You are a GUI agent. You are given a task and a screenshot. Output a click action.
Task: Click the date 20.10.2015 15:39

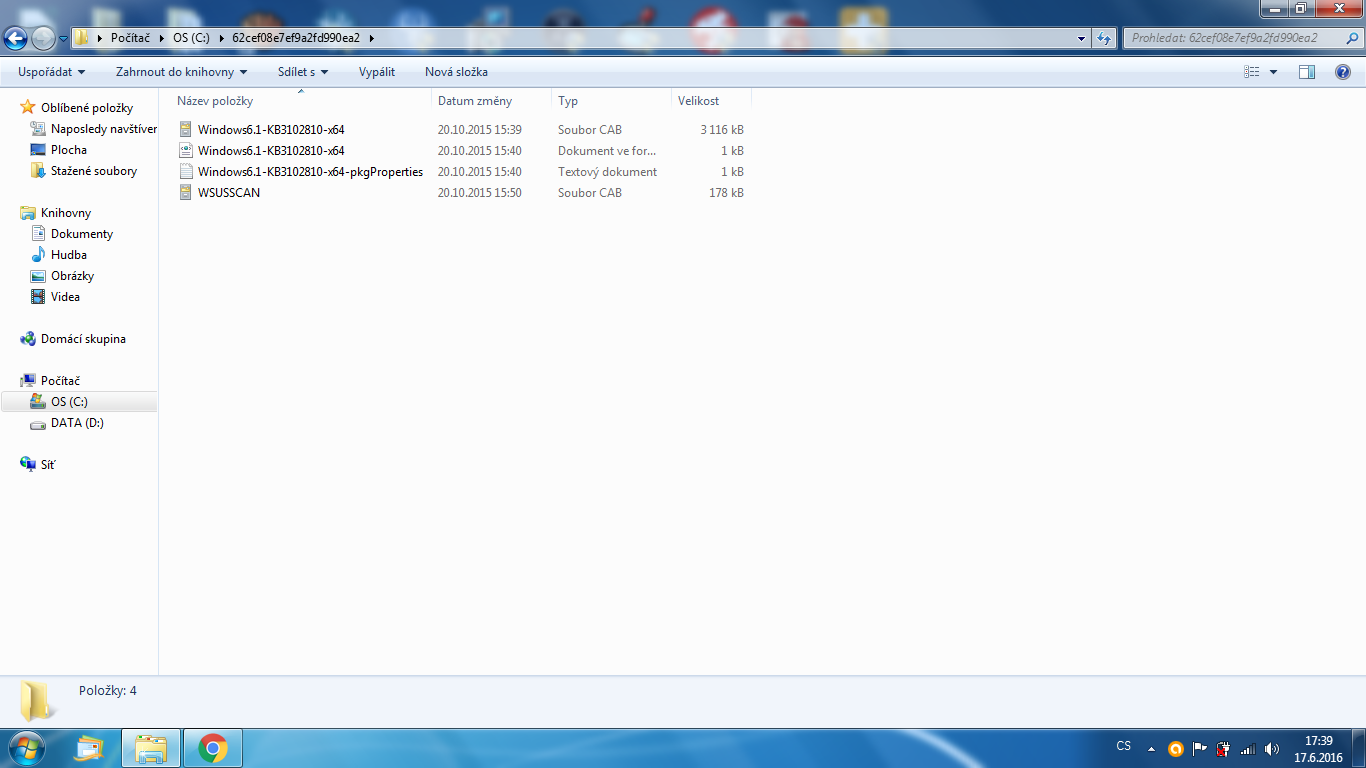(479, 130)
